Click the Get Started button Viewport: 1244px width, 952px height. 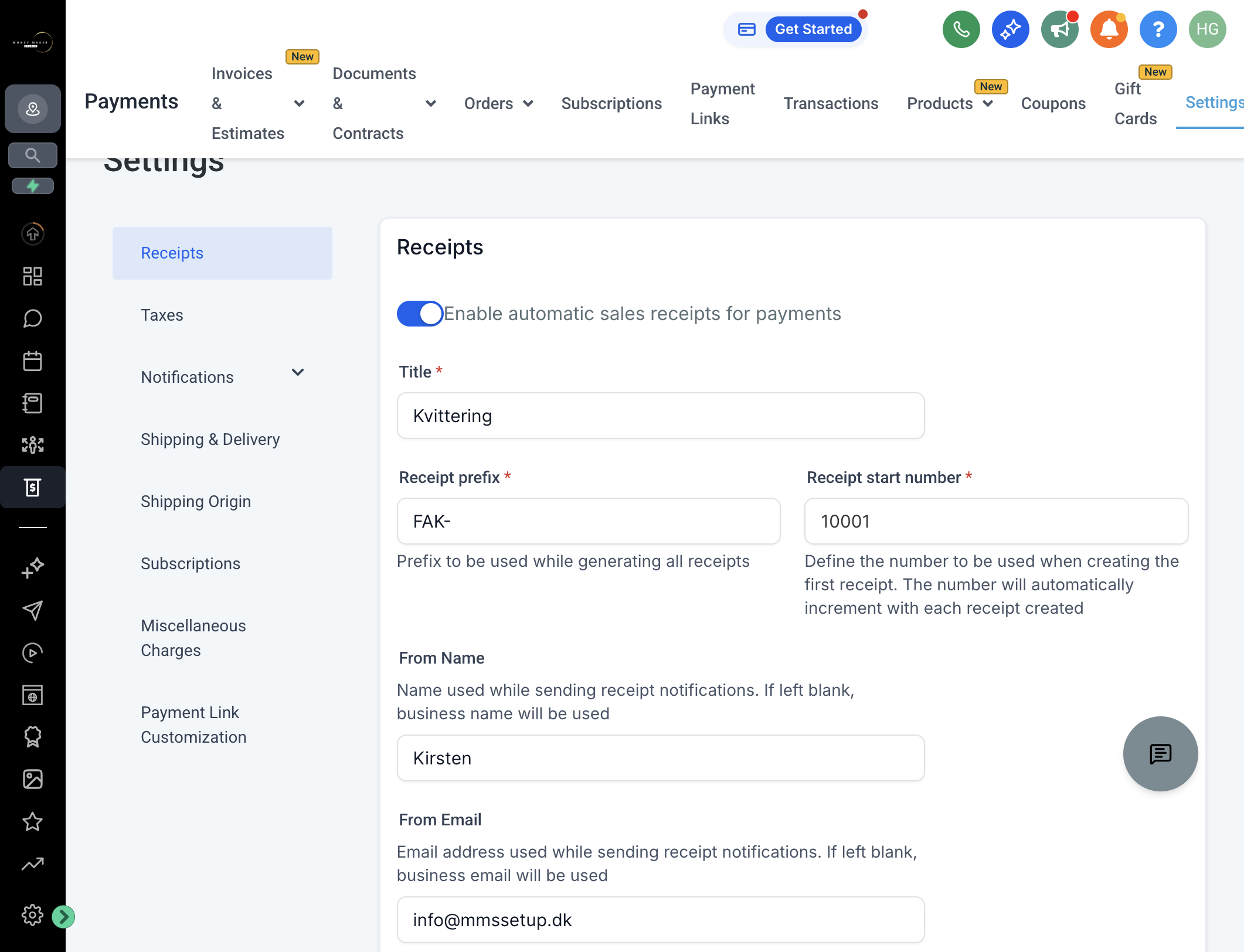[813, 29]
